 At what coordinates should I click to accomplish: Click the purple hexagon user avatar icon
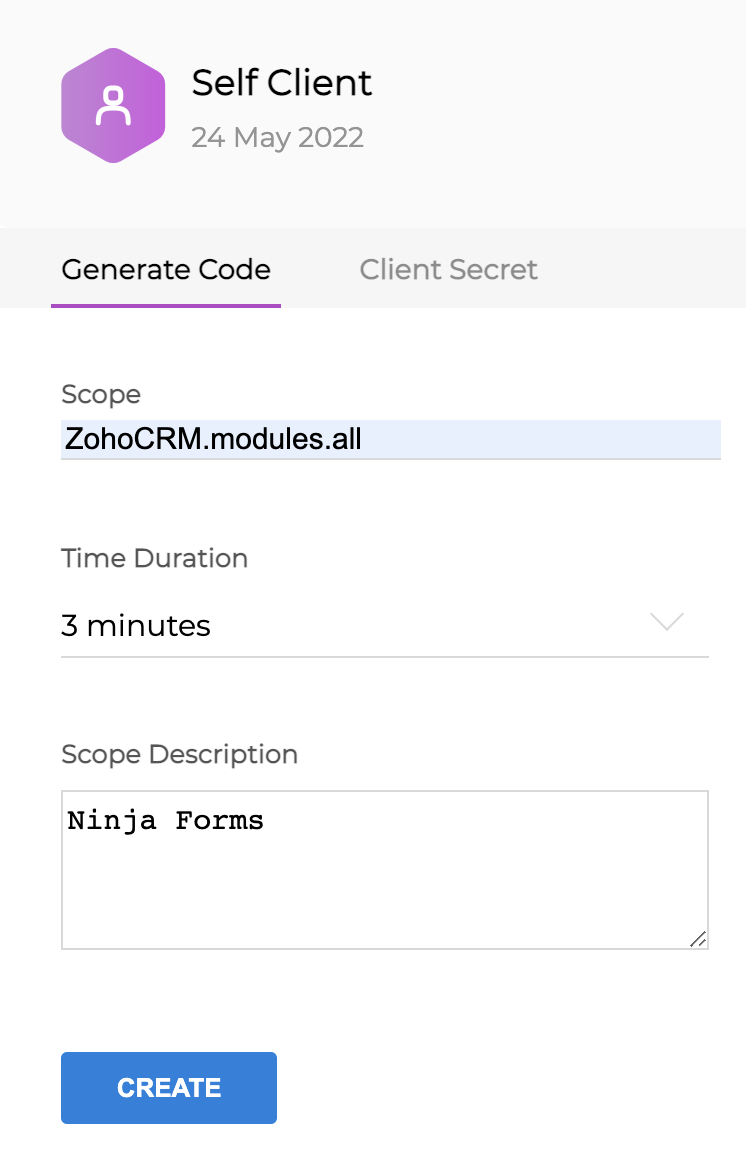[113, 104]
